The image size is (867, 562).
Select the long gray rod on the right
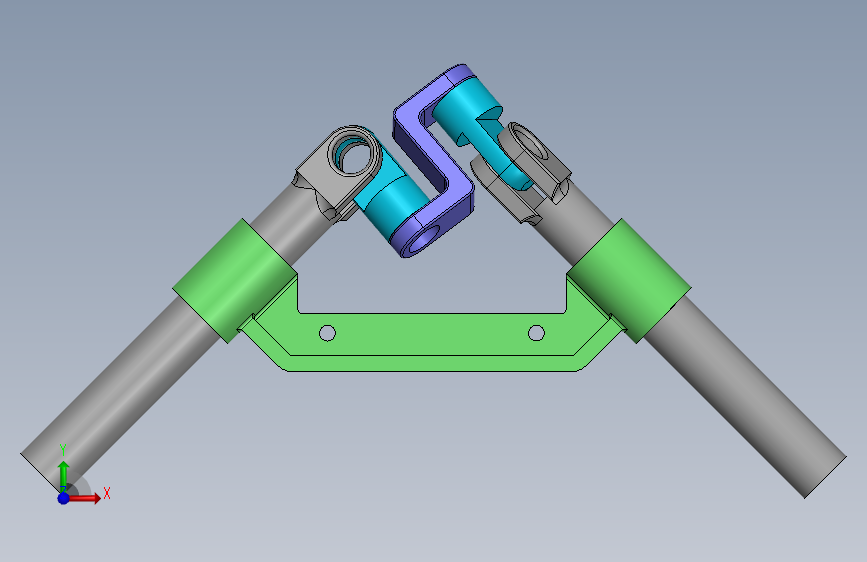[741, 387]
